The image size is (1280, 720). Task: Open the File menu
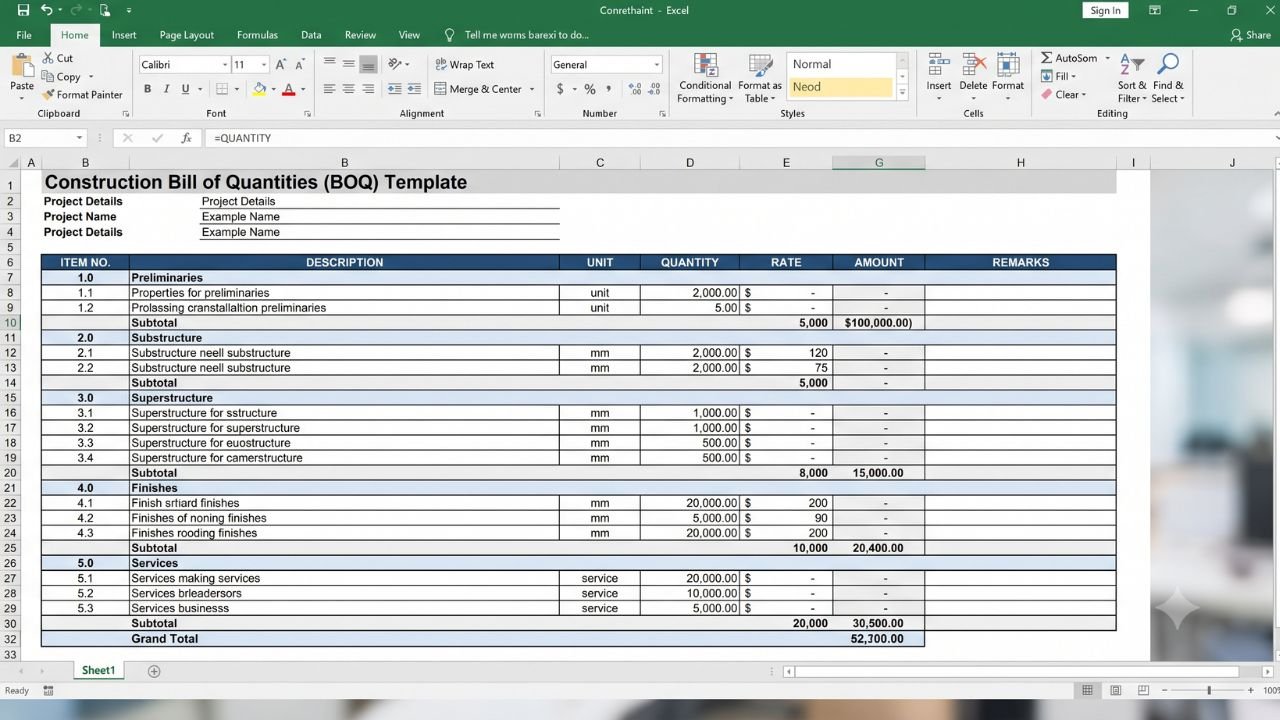pyautogui.click(x=24, y=35)
